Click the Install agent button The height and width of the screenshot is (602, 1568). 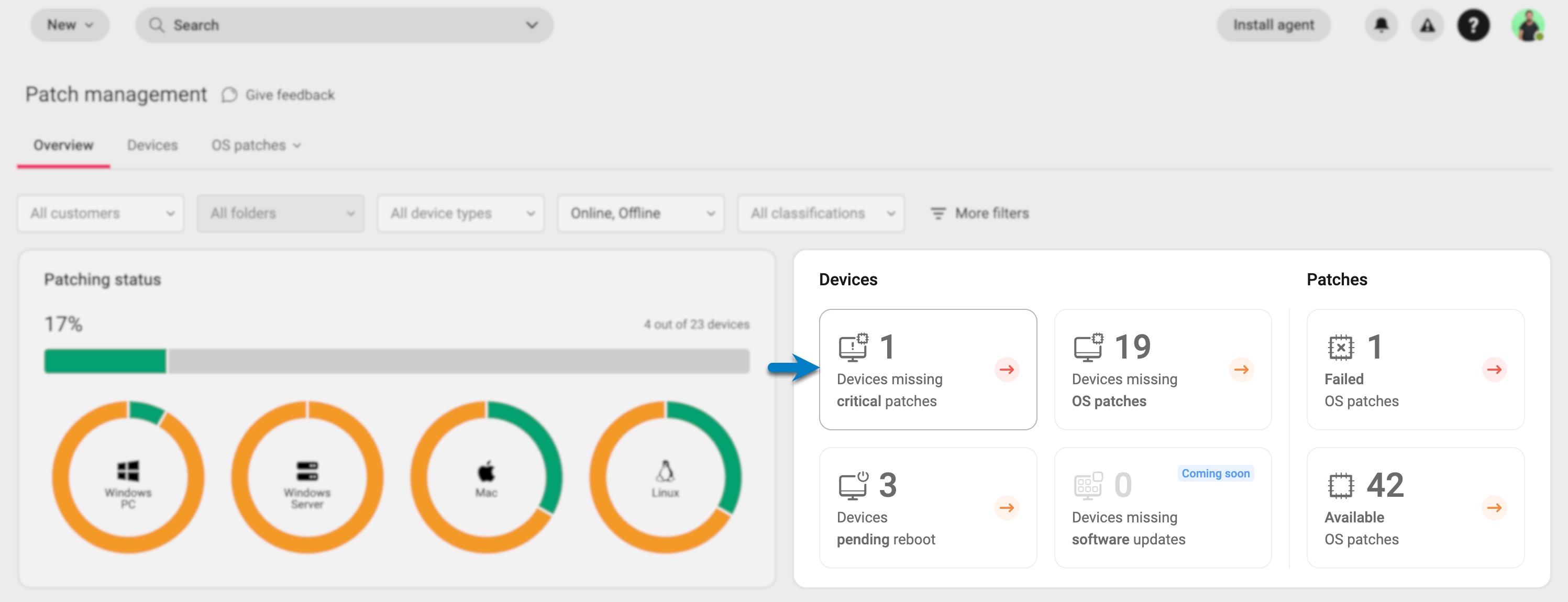click(1273, 25)
